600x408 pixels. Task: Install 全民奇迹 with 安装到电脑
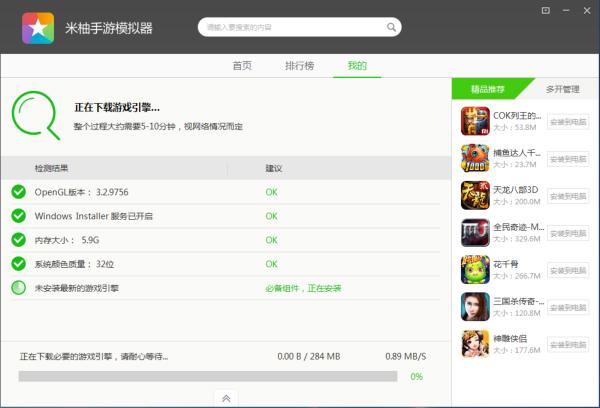pos(568,233)
